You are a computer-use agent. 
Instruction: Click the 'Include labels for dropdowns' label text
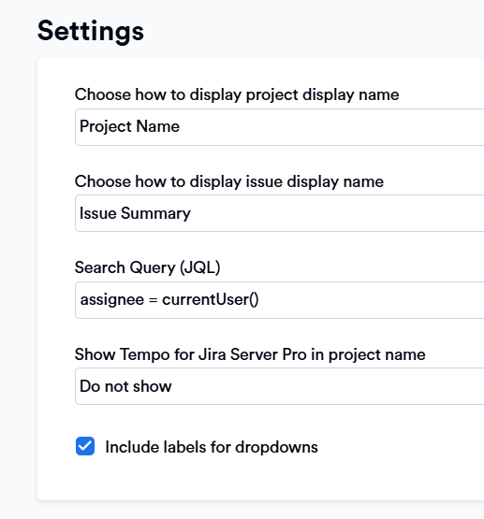tap(211, 447)
